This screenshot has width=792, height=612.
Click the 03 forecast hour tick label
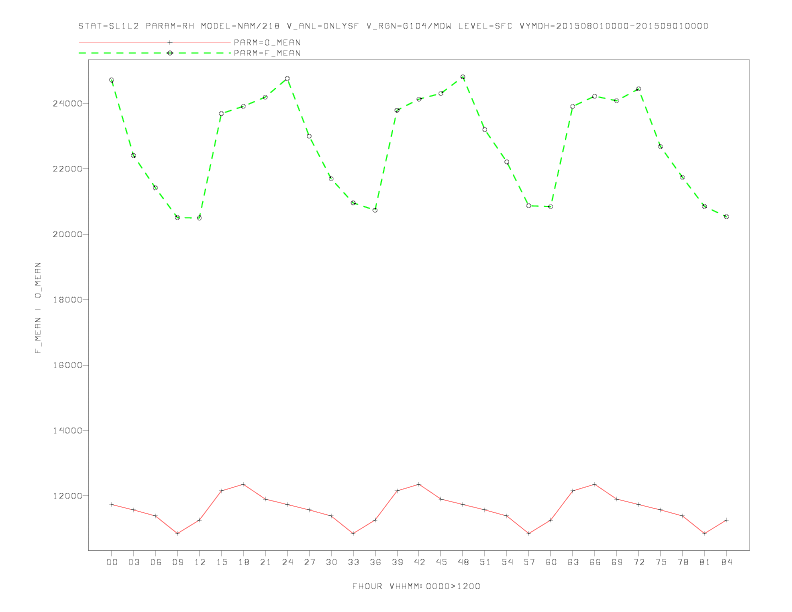[x=133, y=562]
